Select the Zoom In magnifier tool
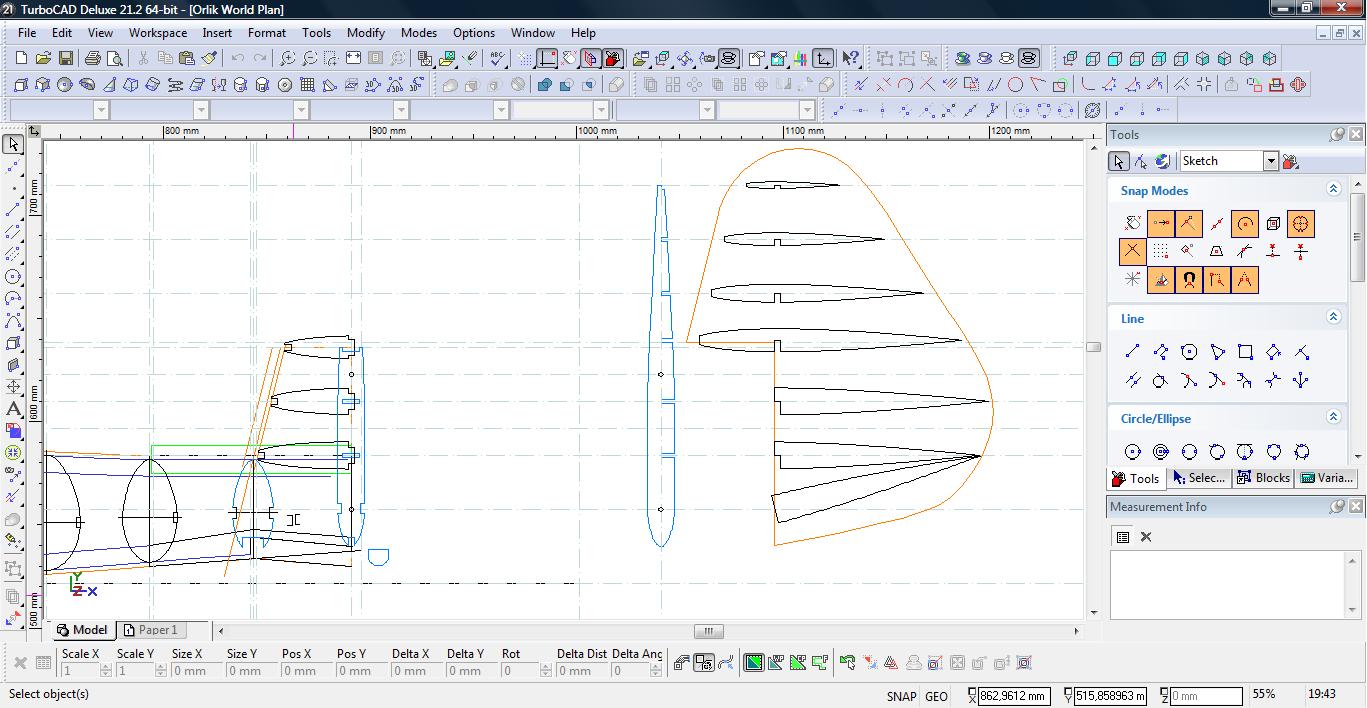This screenshot has width=1367, height=708. tap(288, 59)
